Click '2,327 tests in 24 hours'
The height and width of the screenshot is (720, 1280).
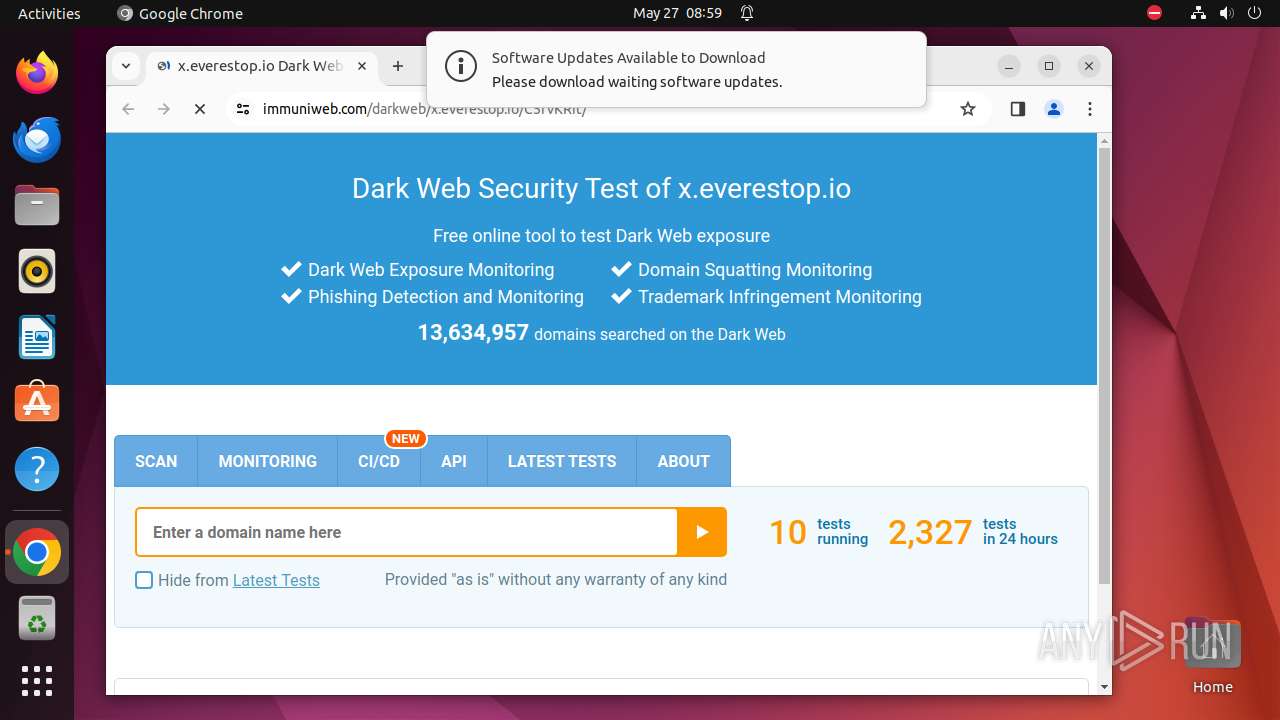973,532
